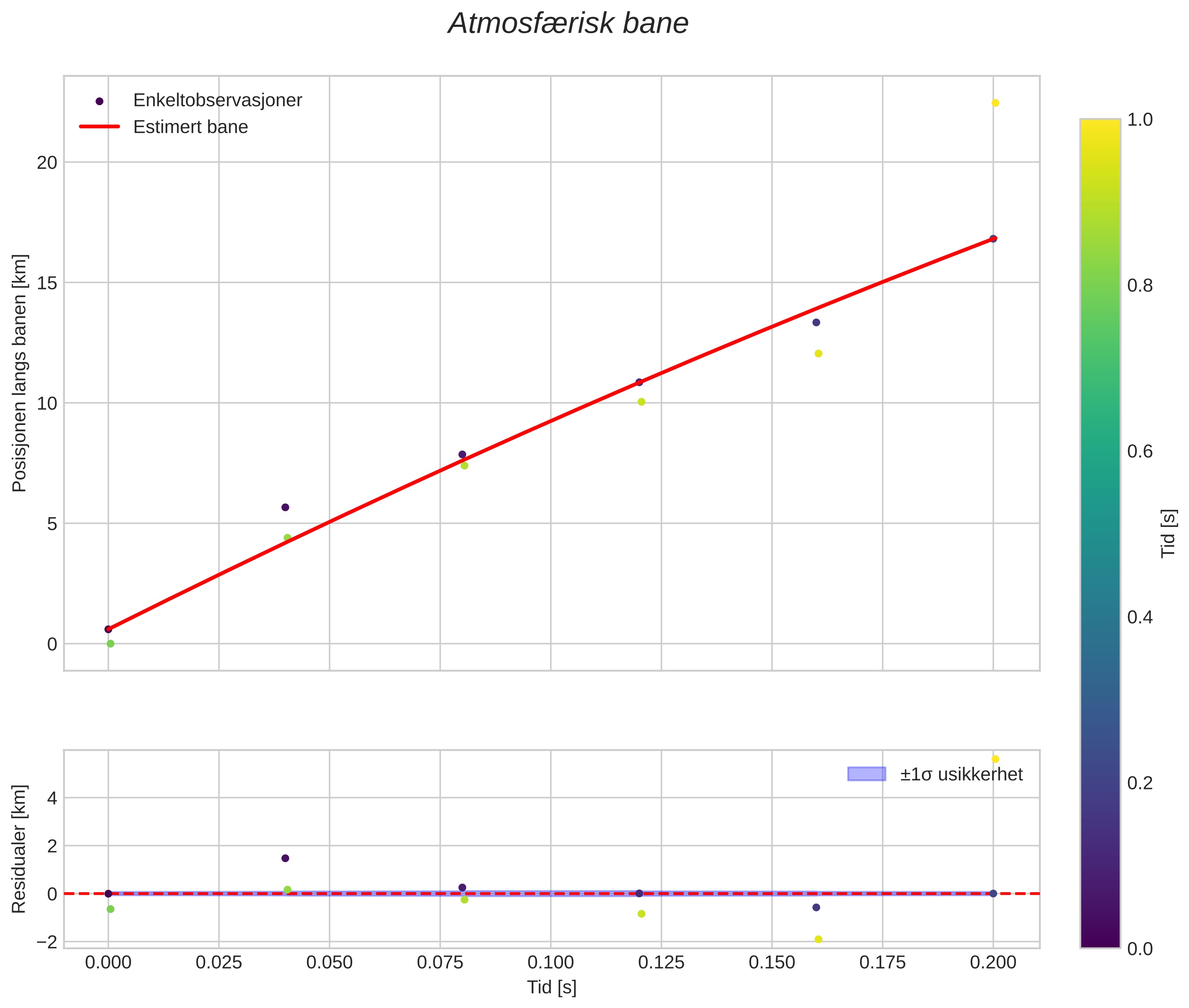Click the colorbar tick label '0.4'
This screenshot has height=1008, width=1189.
1140,617
